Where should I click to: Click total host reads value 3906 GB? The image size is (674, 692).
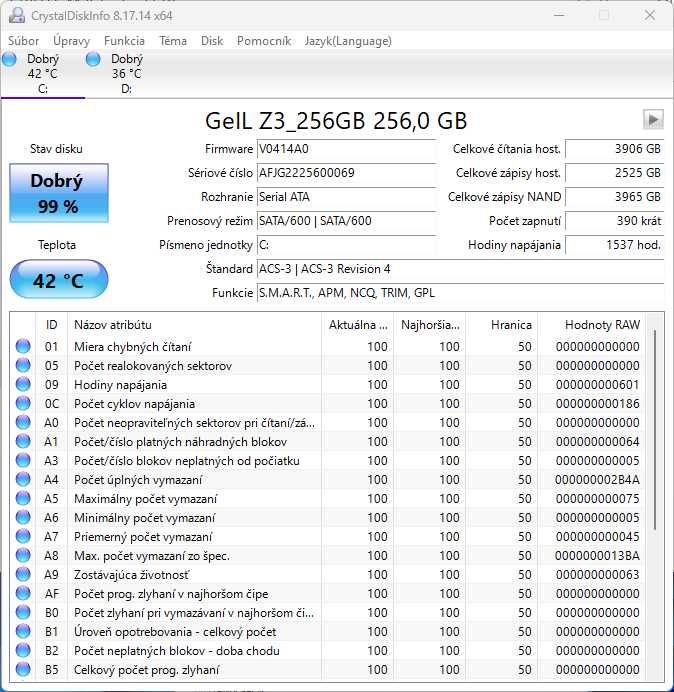(614, 149)
